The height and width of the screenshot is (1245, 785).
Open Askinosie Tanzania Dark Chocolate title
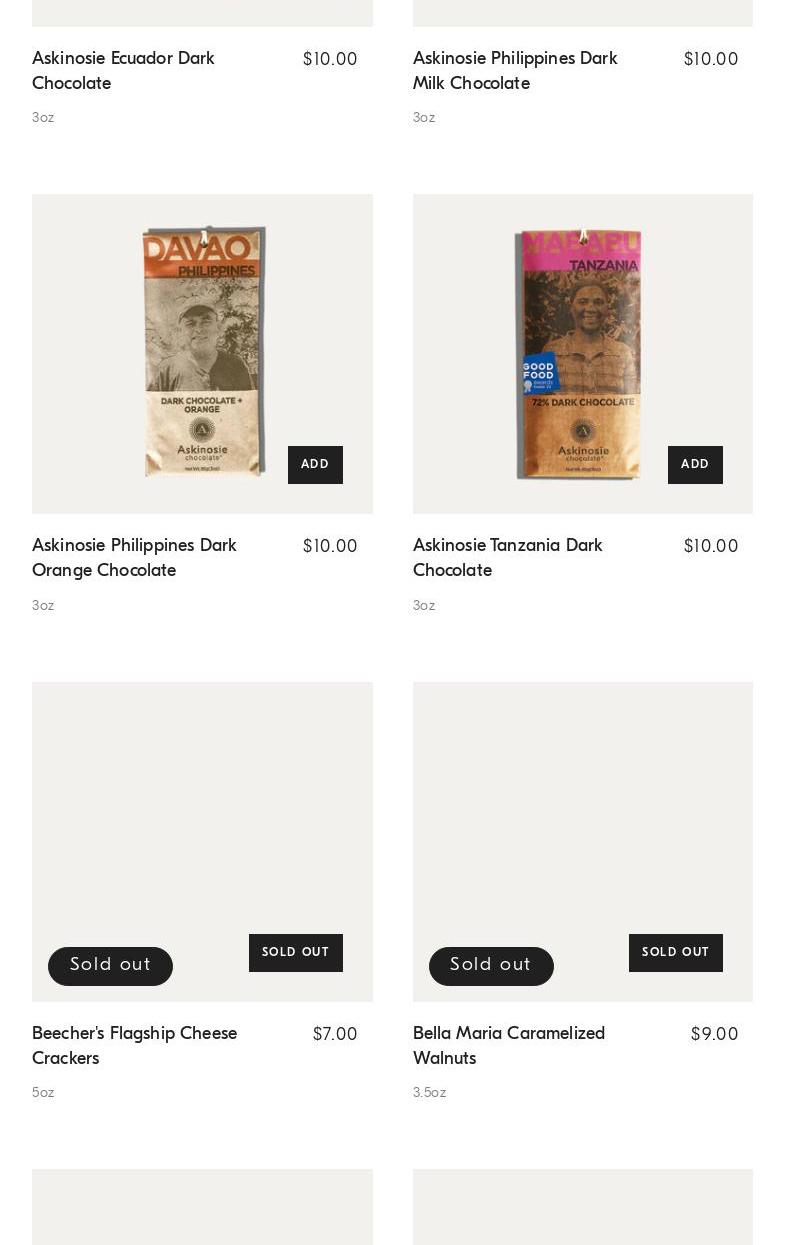point(507,558)
